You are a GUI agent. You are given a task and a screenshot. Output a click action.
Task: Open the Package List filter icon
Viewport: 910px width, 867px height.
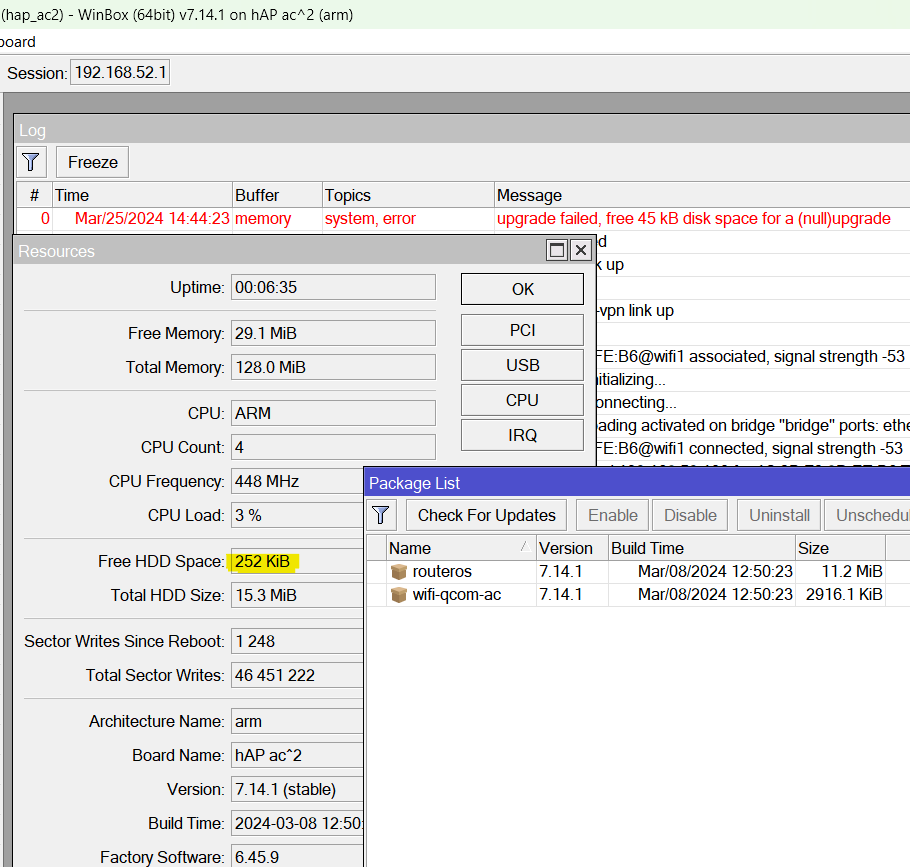(381, 515)
